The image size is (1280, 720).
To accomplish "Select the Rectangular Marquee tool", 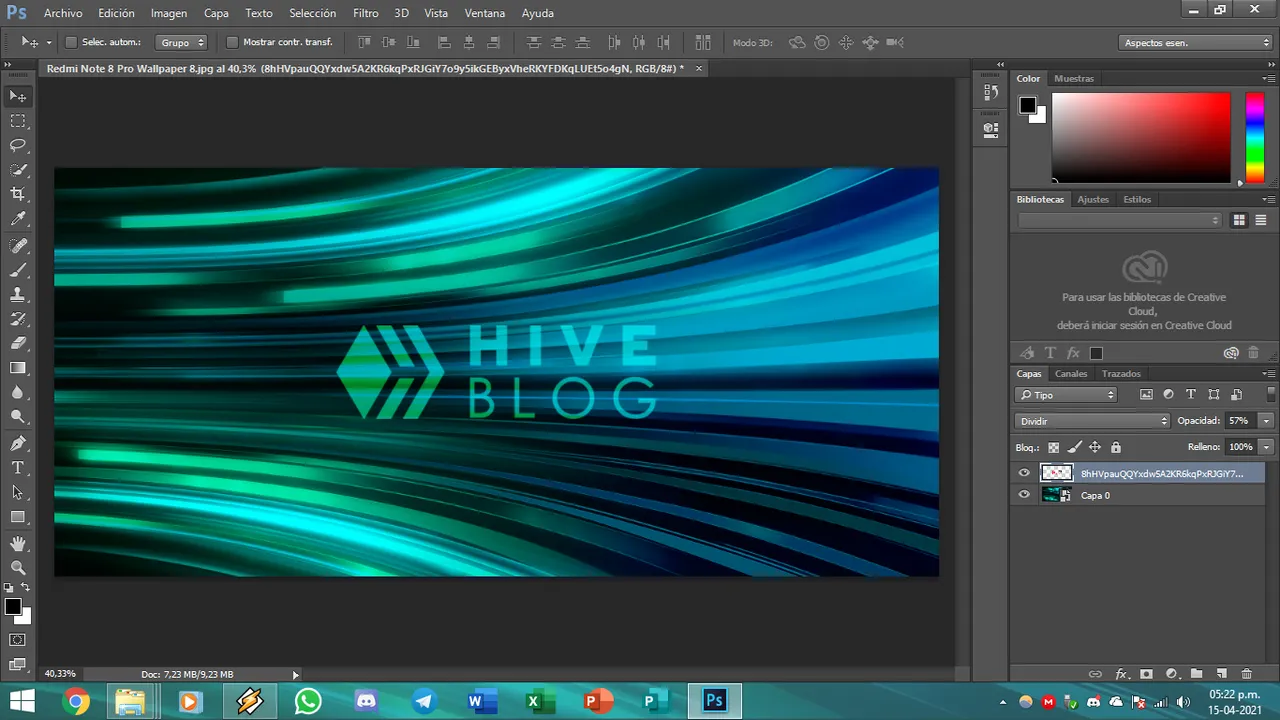I will point(18,121).
